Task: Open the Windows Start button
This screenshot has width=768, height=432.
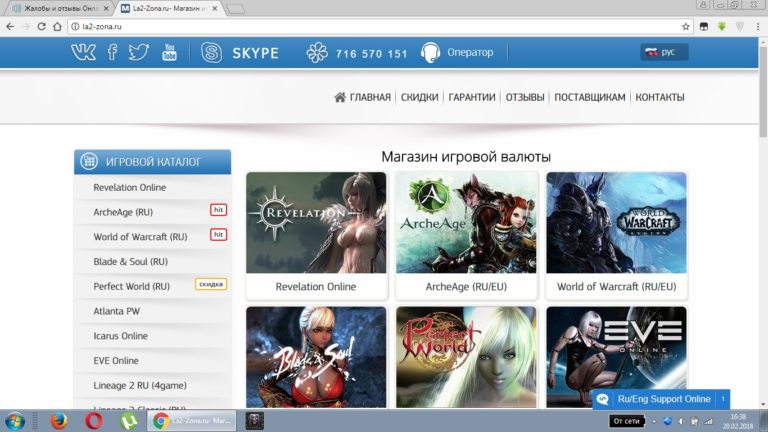Action: click(15, 421)
